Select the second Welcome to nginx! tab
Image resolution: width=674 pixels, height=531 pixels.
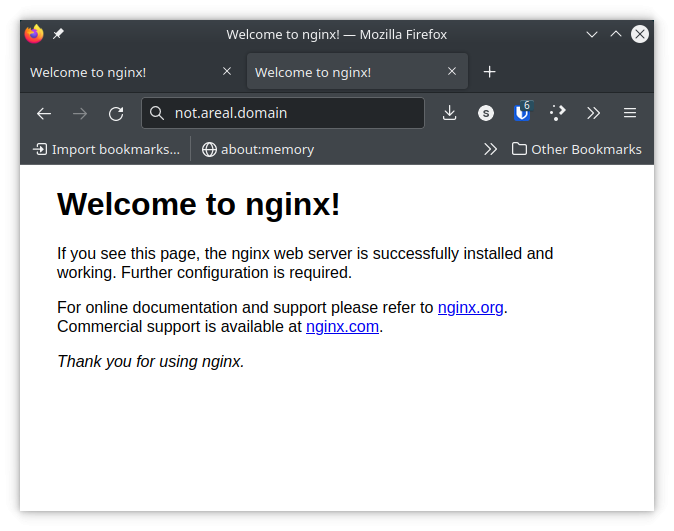click(348, 72)
